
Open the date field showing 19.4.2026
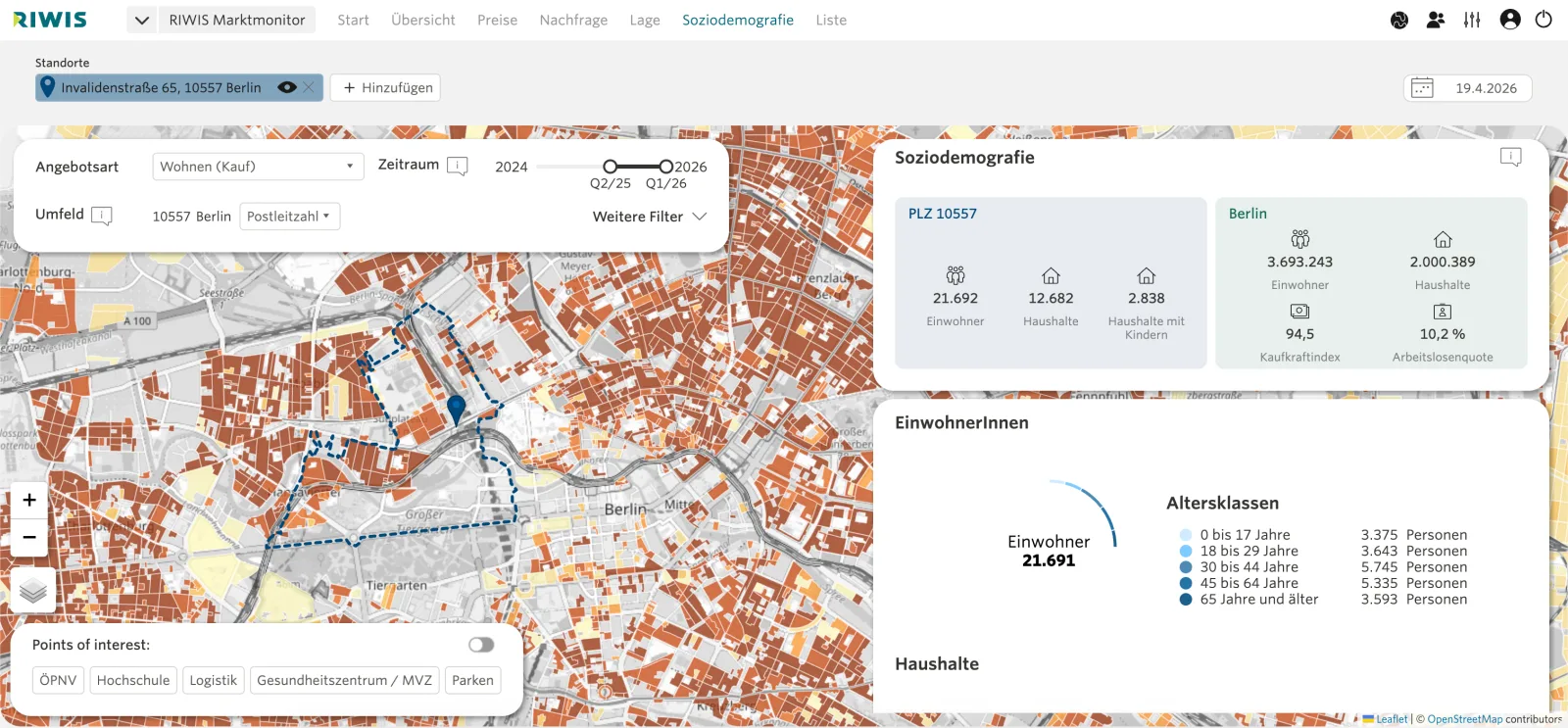1468,88
